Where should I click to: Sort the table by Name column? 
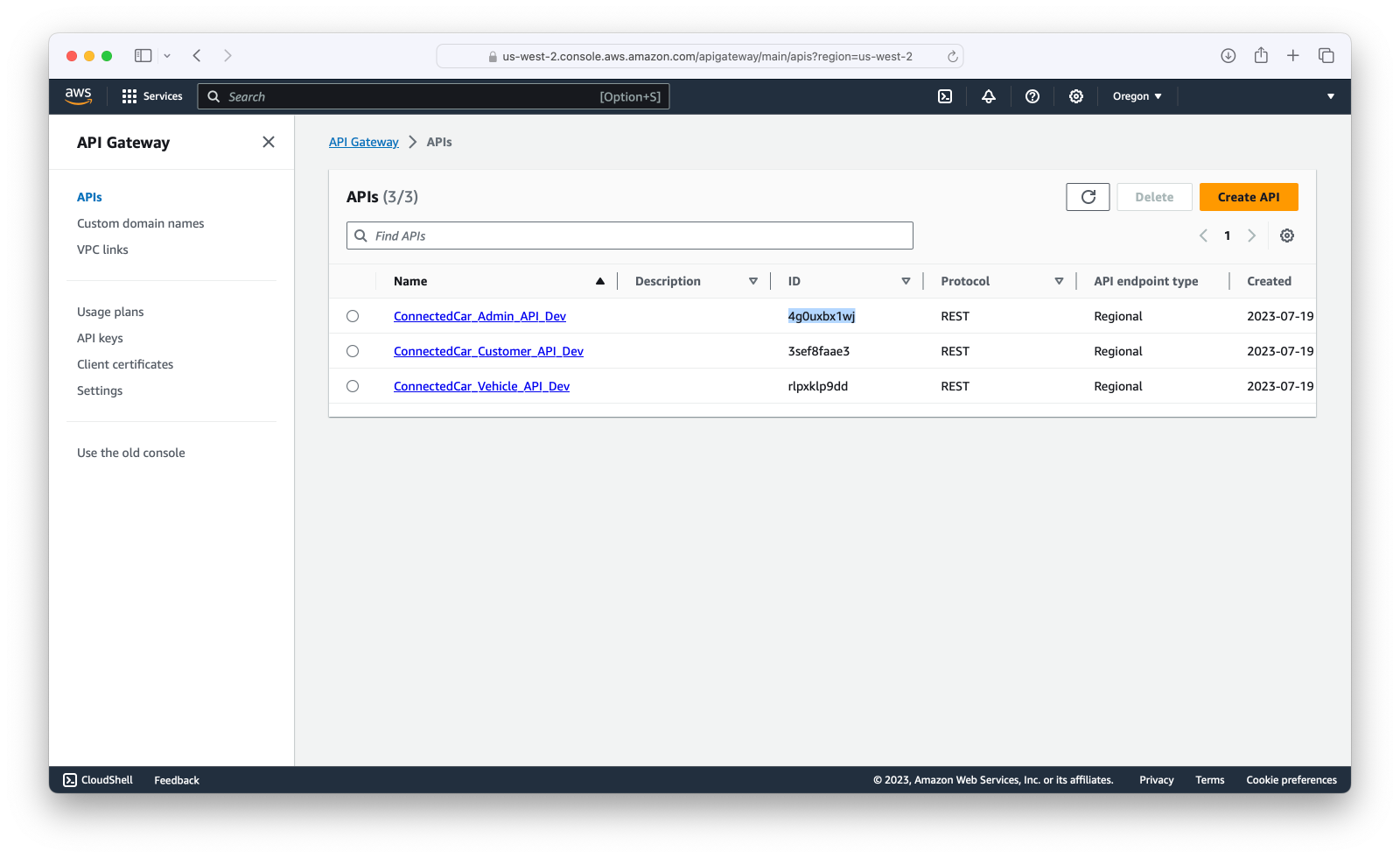click(x=600, y=281)
